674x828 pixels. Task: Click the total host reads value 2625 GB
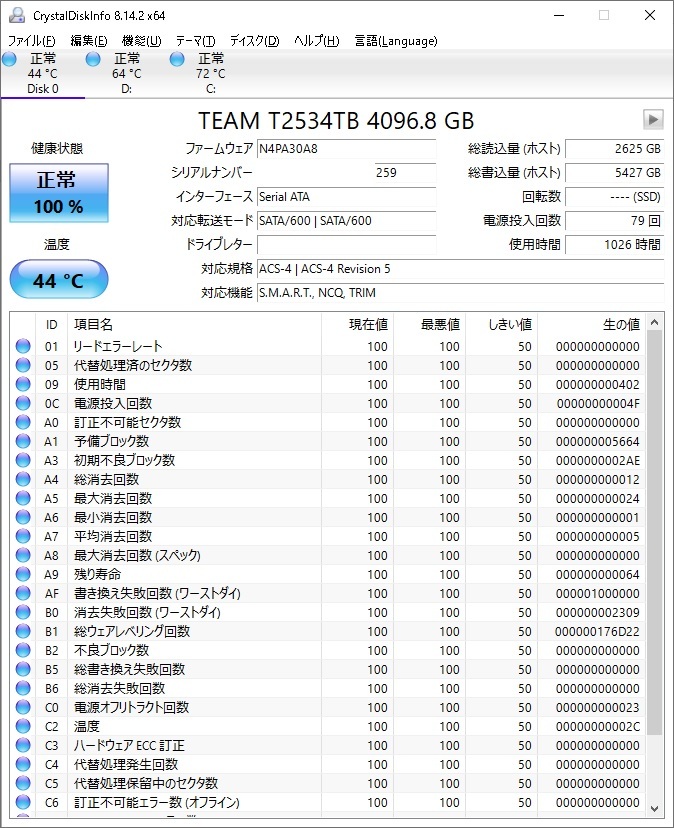tap(614, 149)
